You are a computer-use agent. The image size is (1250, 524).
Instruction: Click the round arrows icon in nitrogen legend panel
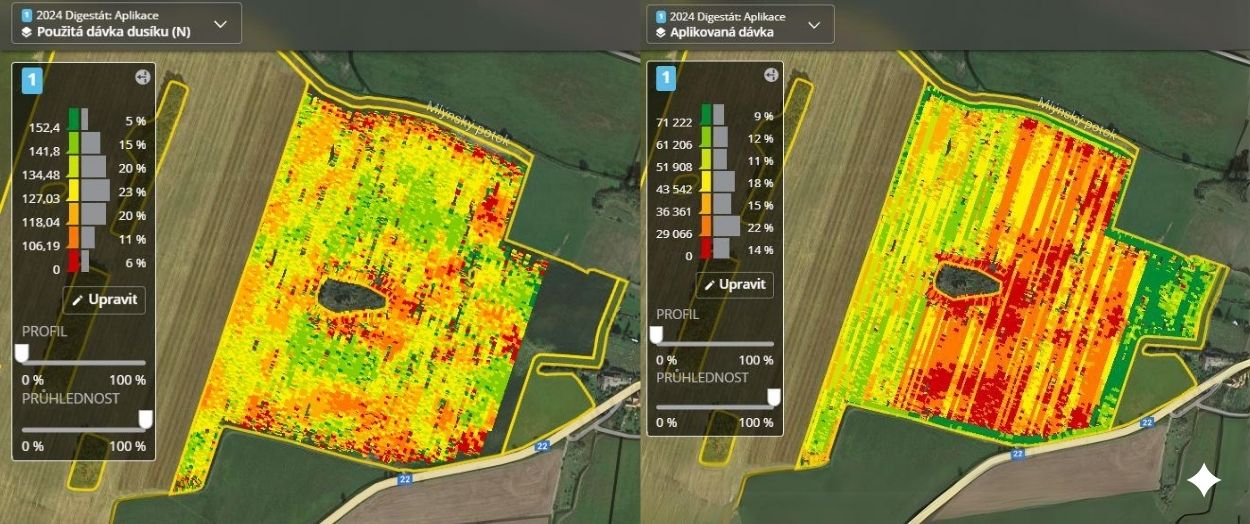(142, 77)
